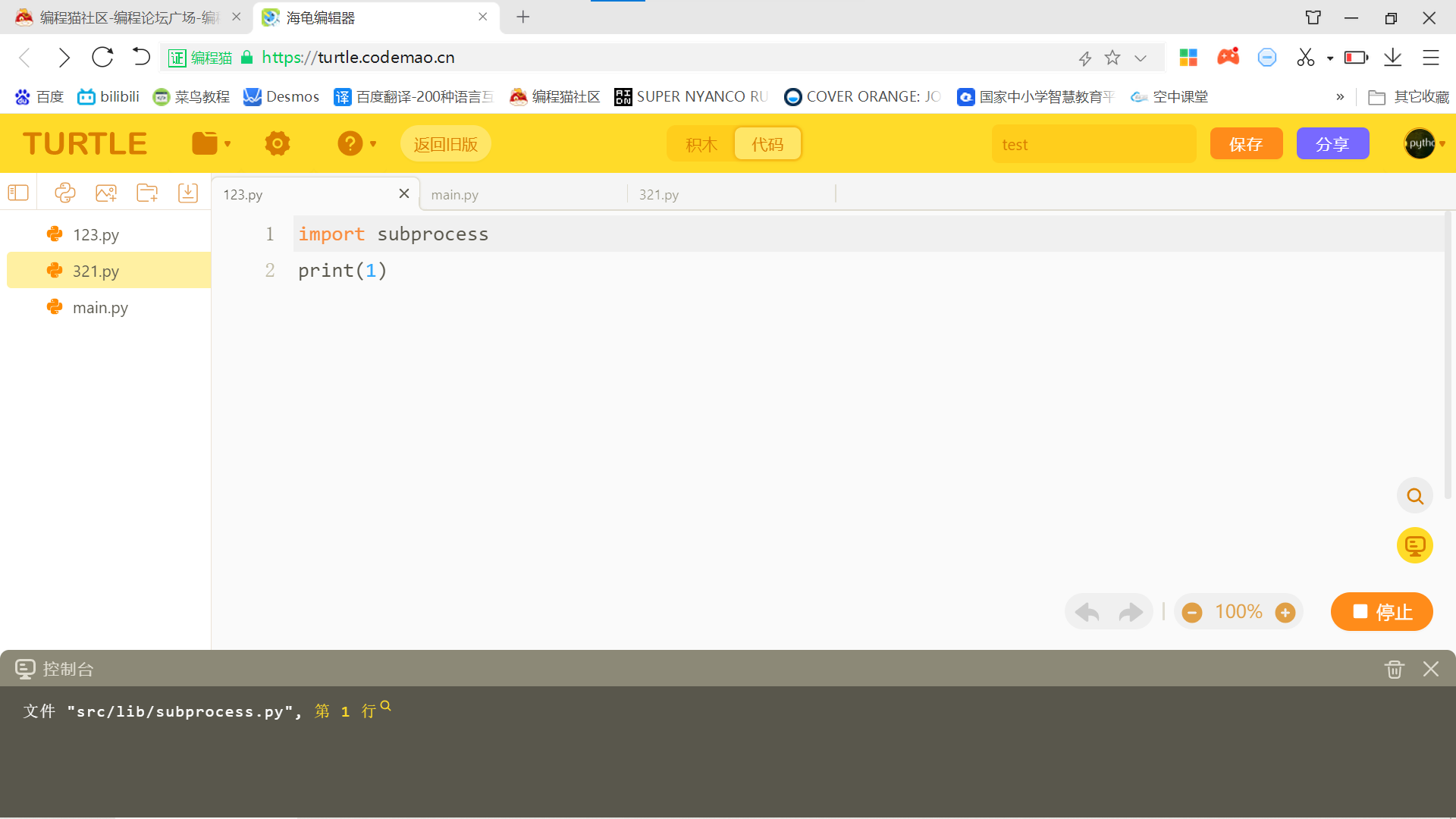
Task: Open the code search magnifier button
Action: click(x=1415, y=496)
